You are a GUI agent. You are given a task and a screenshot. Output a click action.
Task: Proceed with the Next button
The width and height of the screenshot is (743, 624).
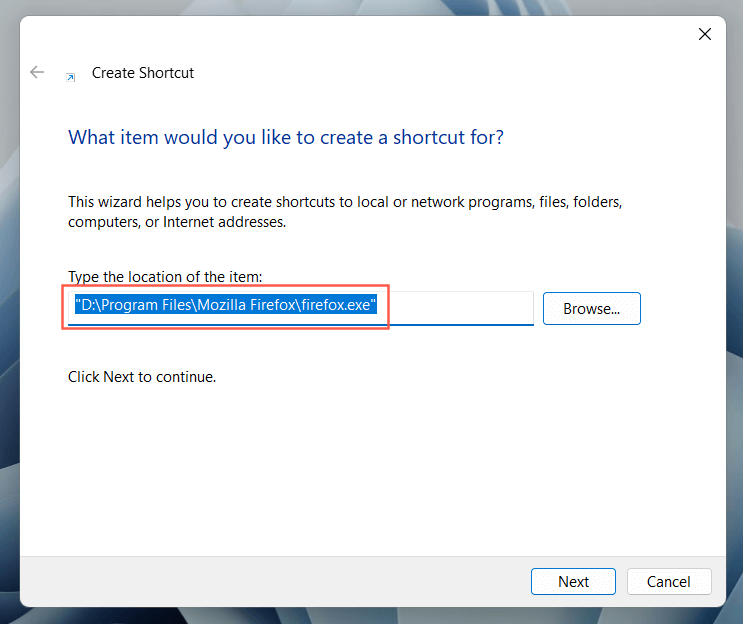pos(573,581)
